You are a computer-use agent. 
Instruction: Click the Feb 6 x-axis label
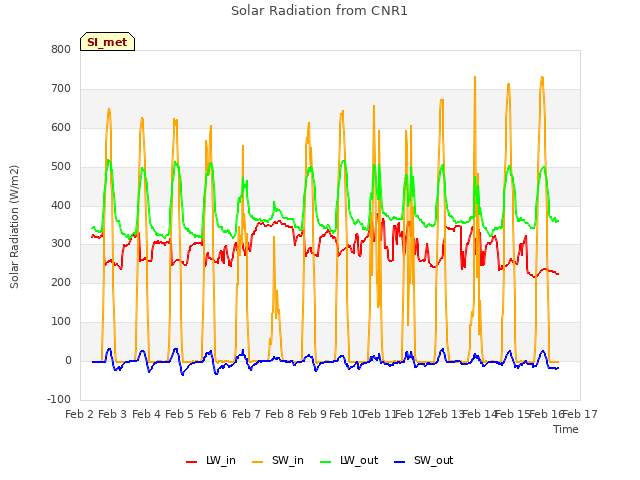tap(212, 414)
